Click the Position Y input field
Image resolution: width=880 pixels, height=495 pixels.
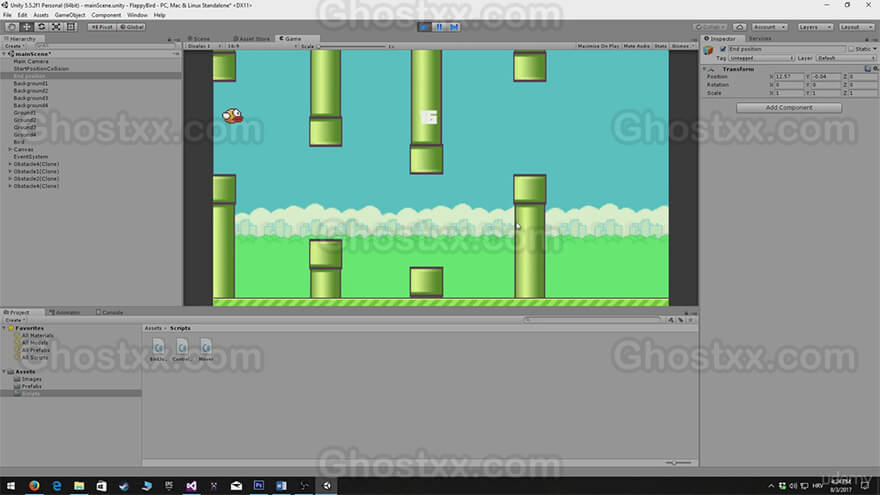click(826, 76)
